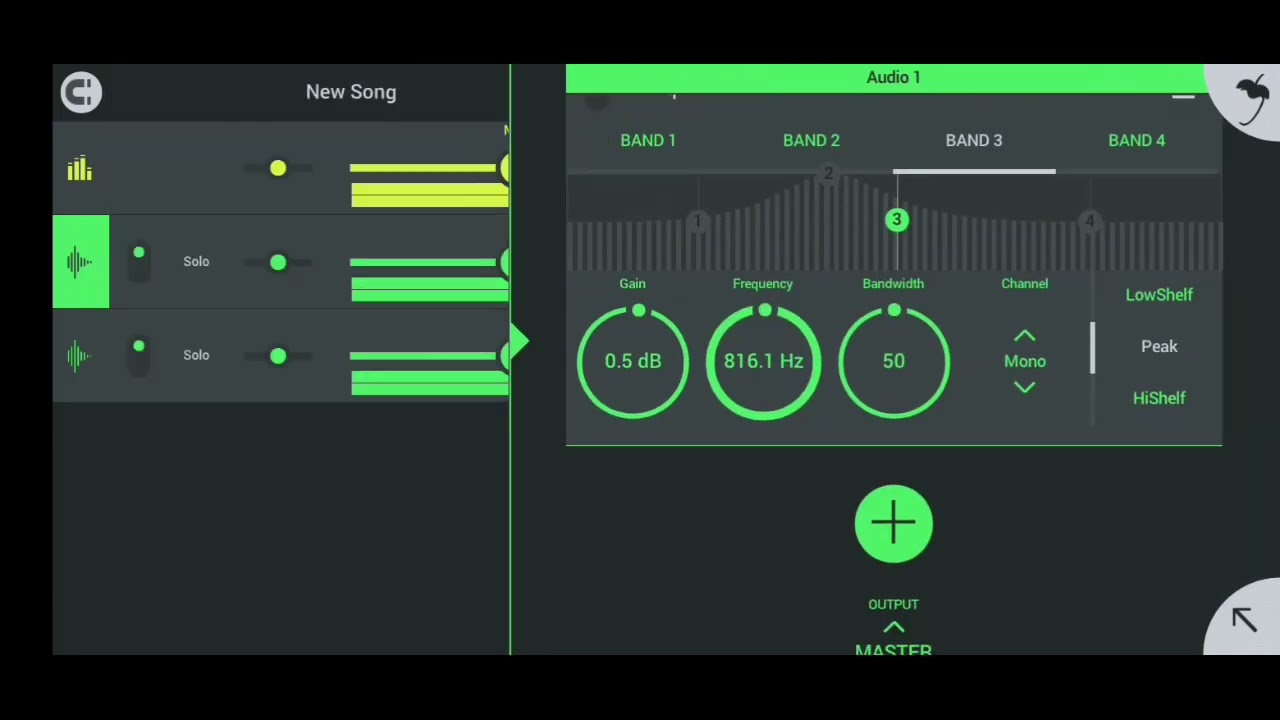Choose the HiShelf filter type
Screen dimensions: 1280x720
pyautogui.click(x=1159, y=398)
